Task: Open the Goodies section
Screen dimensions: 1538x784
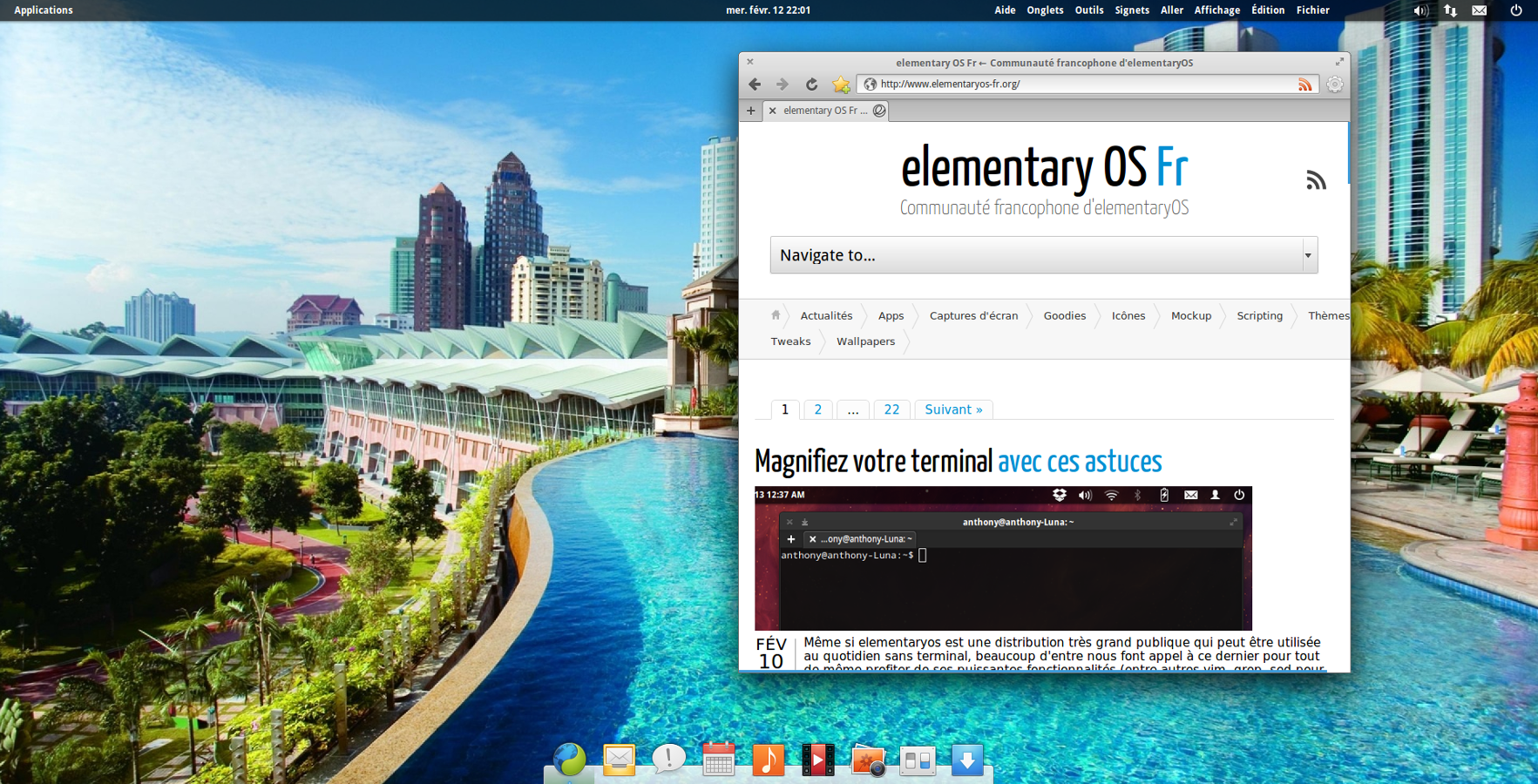Action: click(1065, 316)
